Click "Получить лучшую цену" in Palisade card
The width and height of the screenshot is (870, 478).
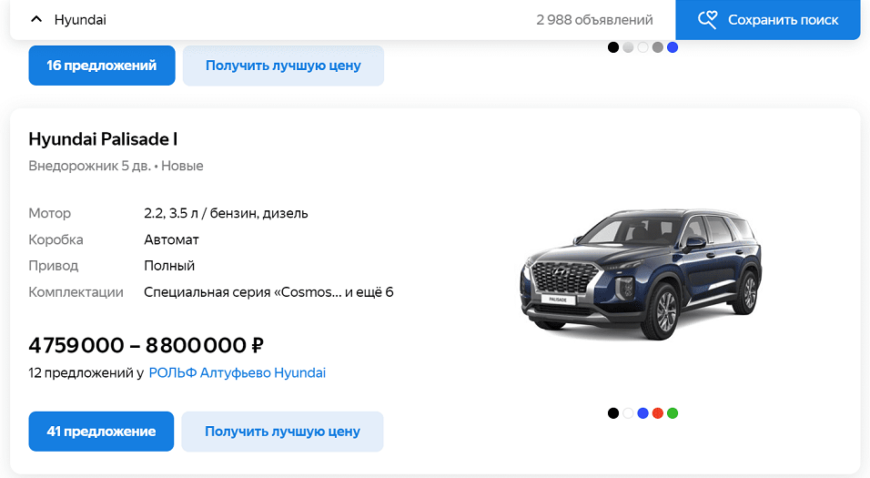(282, 432)
